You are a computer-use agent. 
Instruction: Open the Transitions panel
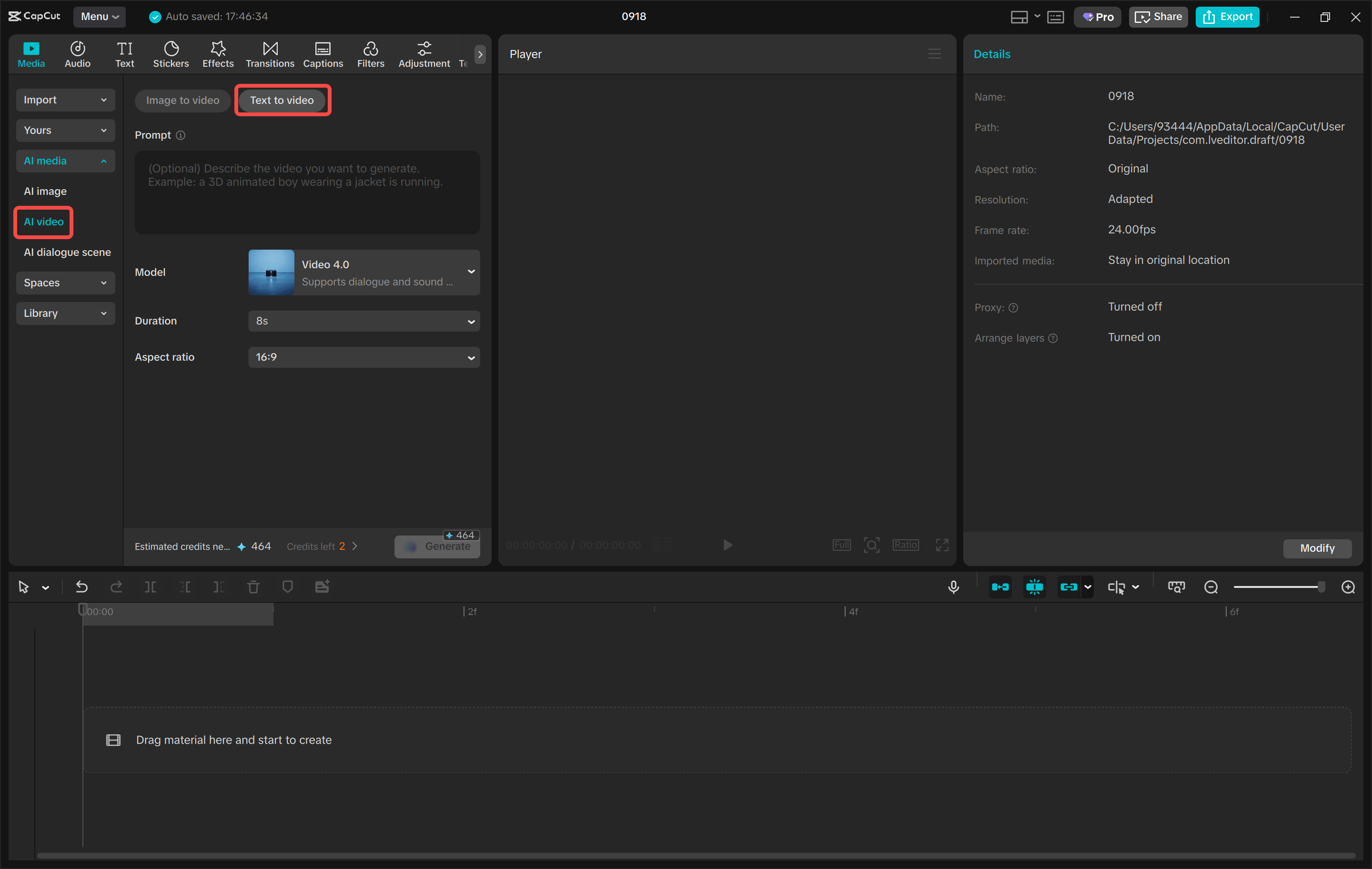click(270, 53)
